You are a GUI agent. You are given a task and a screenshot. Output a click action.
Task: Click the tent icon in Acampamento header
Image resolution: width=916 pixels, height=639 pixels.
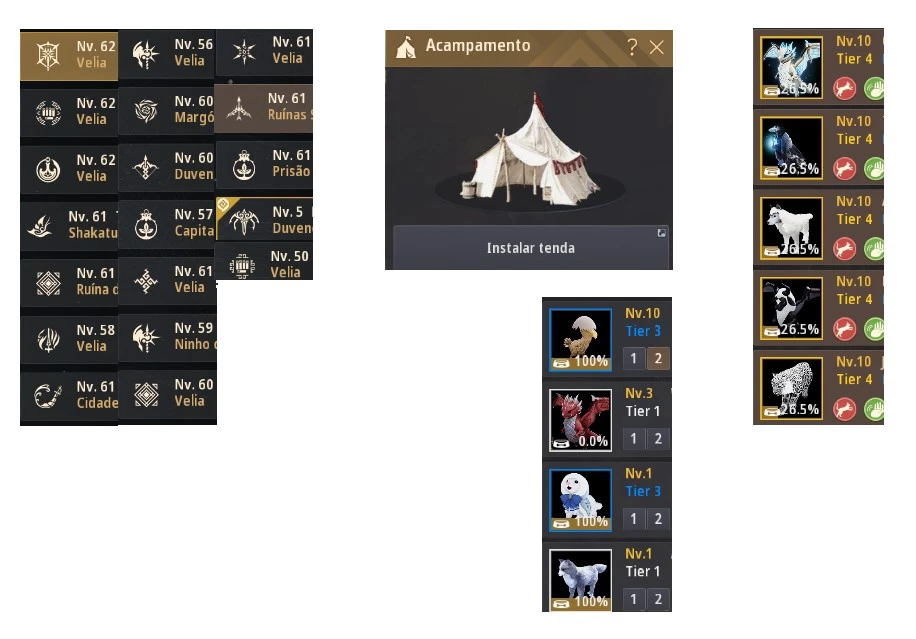tap(405, 47)
